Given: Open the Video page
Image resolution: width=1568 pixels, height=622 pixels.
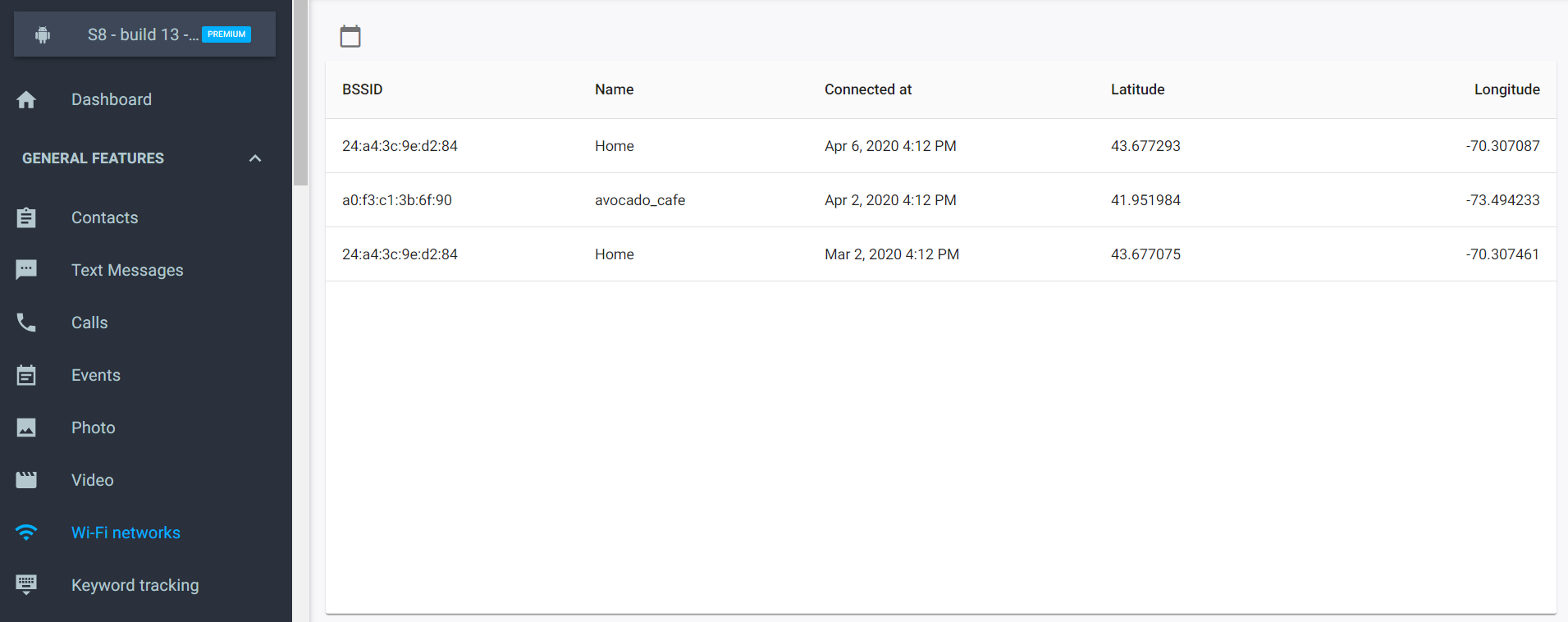Looking at the screenshot, I should click(x=93, y=480).
